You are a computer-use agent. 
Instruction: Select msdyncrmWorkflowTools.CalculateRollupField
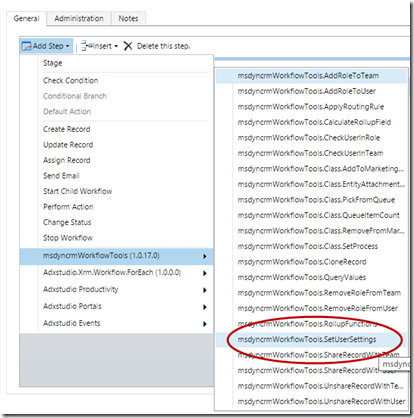coord(314,122)
